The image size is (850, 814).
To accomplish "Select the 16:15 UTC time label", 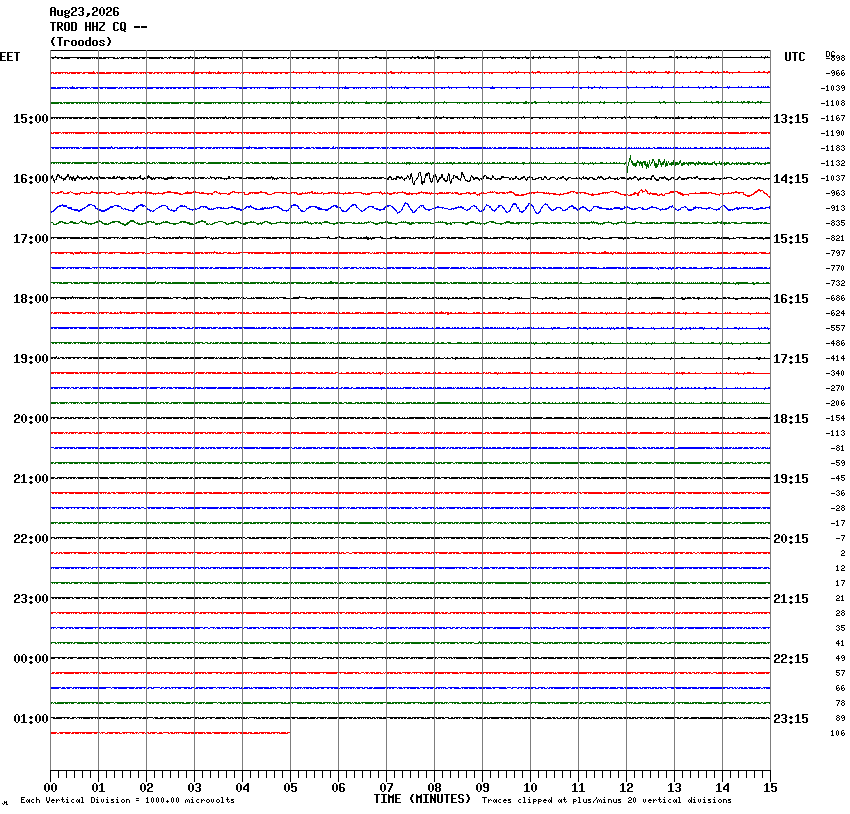I will (790, 299).
